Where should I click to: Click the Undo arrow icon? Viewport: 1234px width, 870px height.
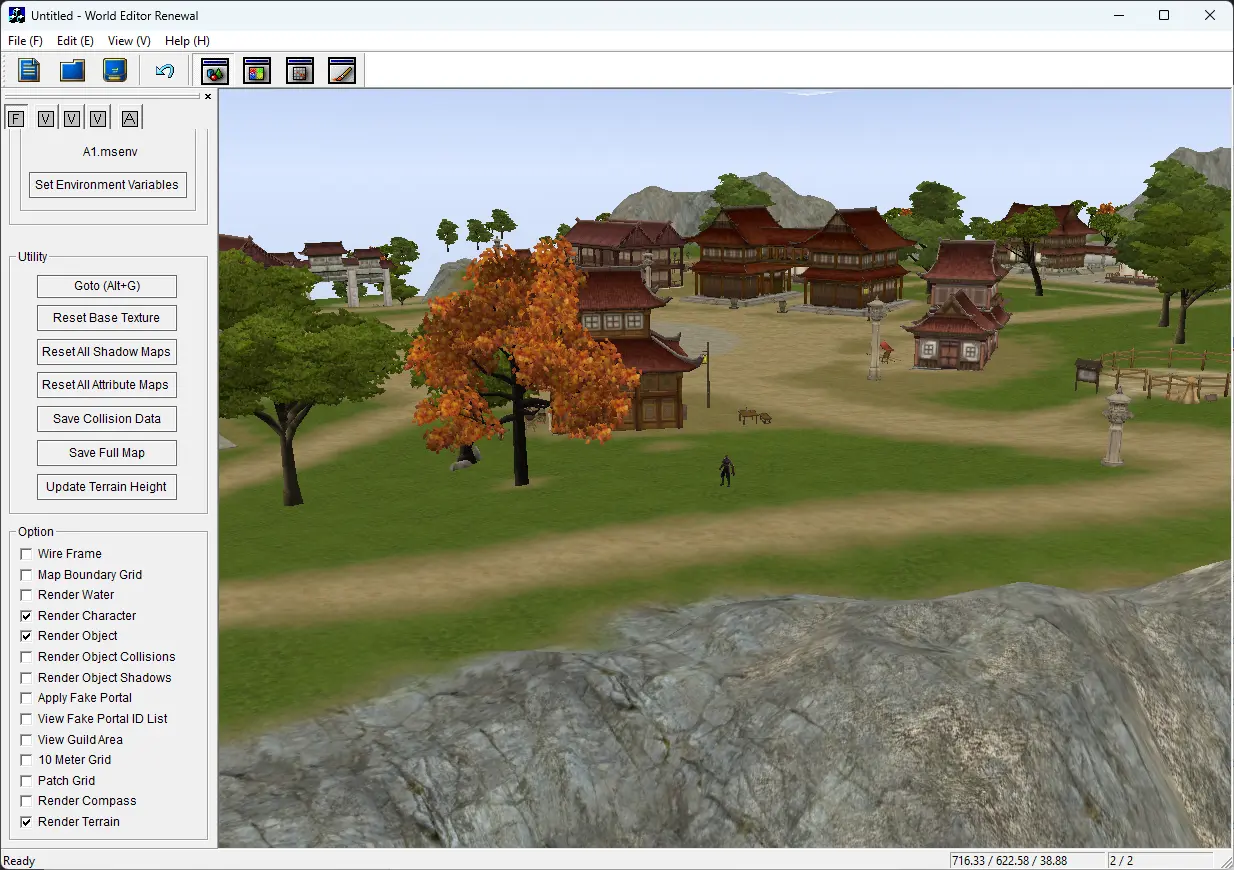coord(165,70)
